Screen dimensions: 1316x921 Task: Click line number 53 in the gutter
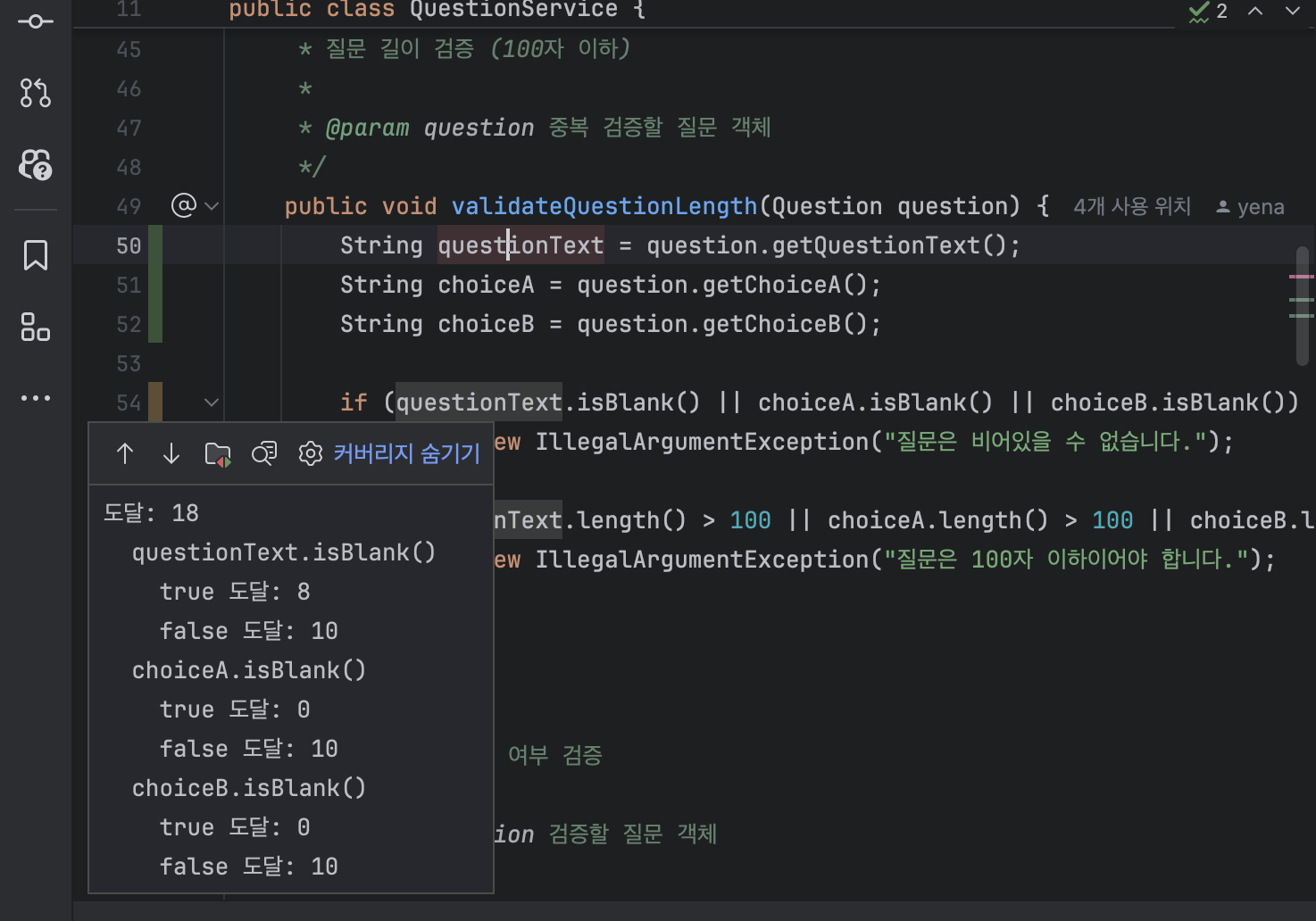click(x=129, y=363)
